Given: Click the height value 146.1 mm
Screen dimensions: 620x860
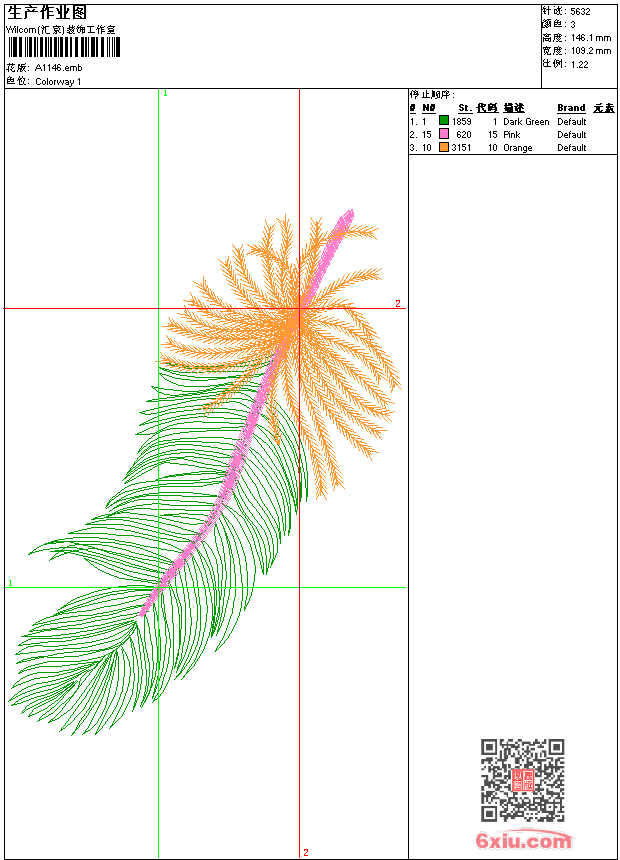Looking at the screenshot, I should (590, 38).
